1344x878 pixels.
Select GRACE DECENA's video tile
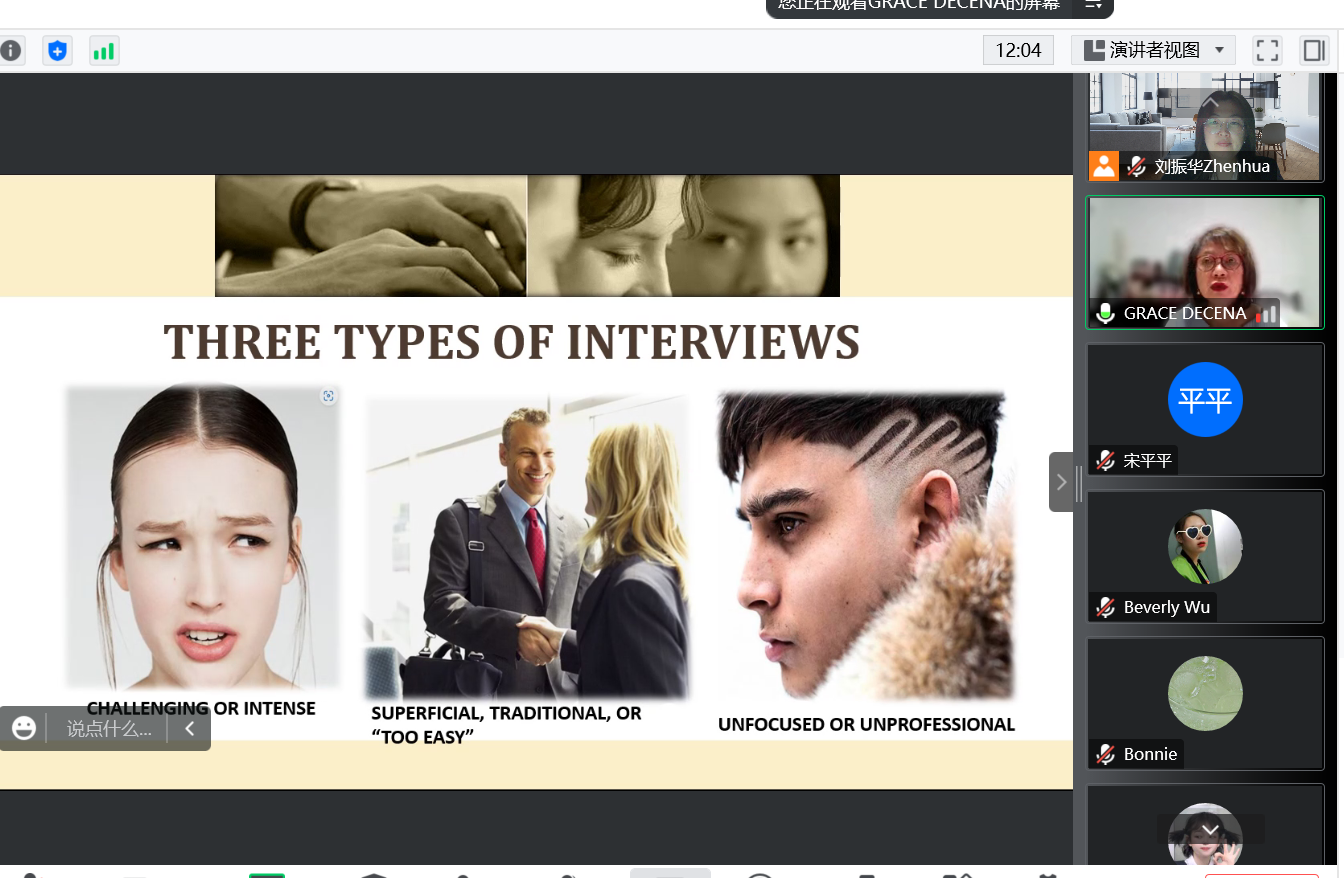(x=1205, y=260)
